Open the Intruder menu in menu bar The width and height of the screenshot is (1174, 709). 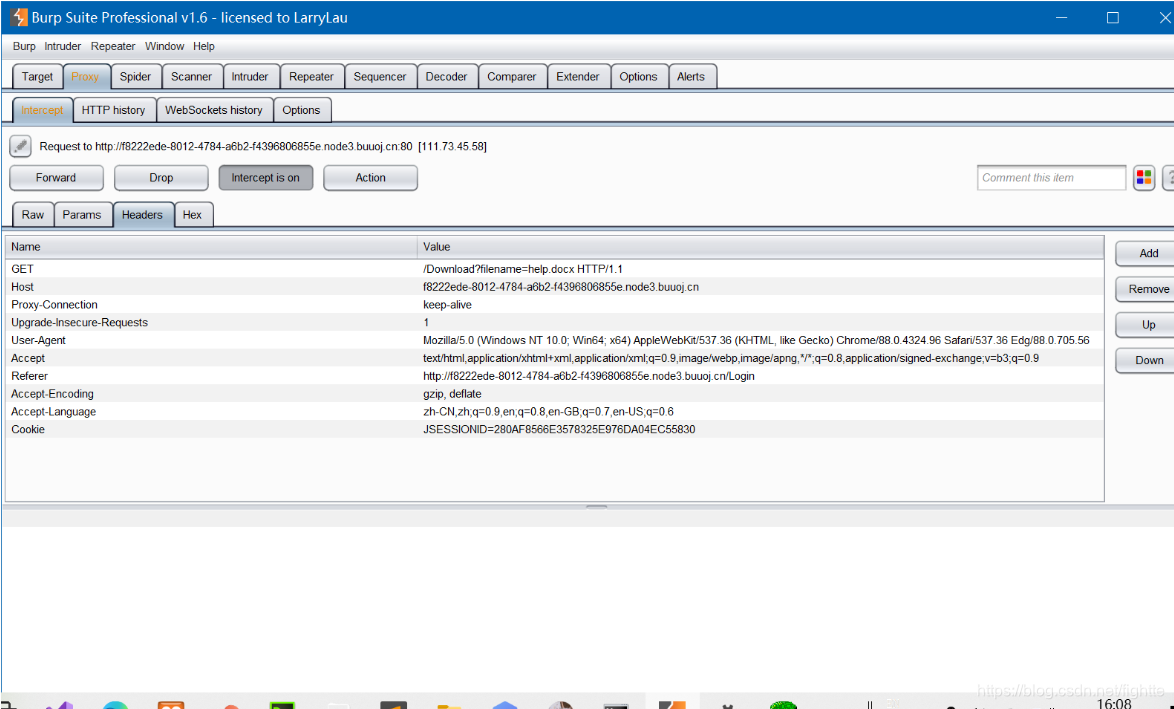[x=62, y=46]
